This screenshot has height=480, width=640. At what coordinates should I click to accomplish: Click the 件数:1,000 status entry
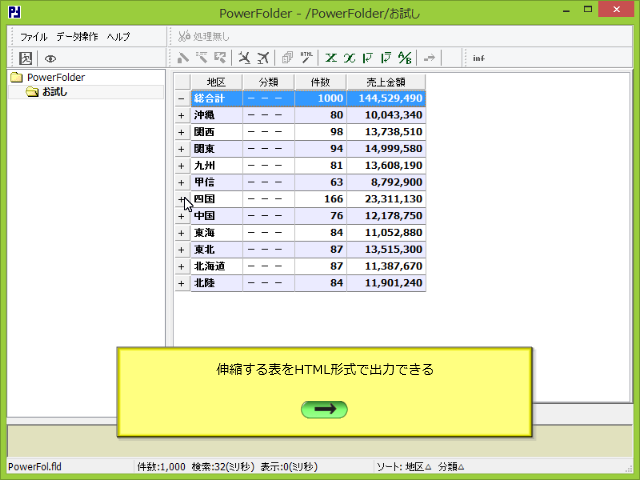[x=161, y=467]
